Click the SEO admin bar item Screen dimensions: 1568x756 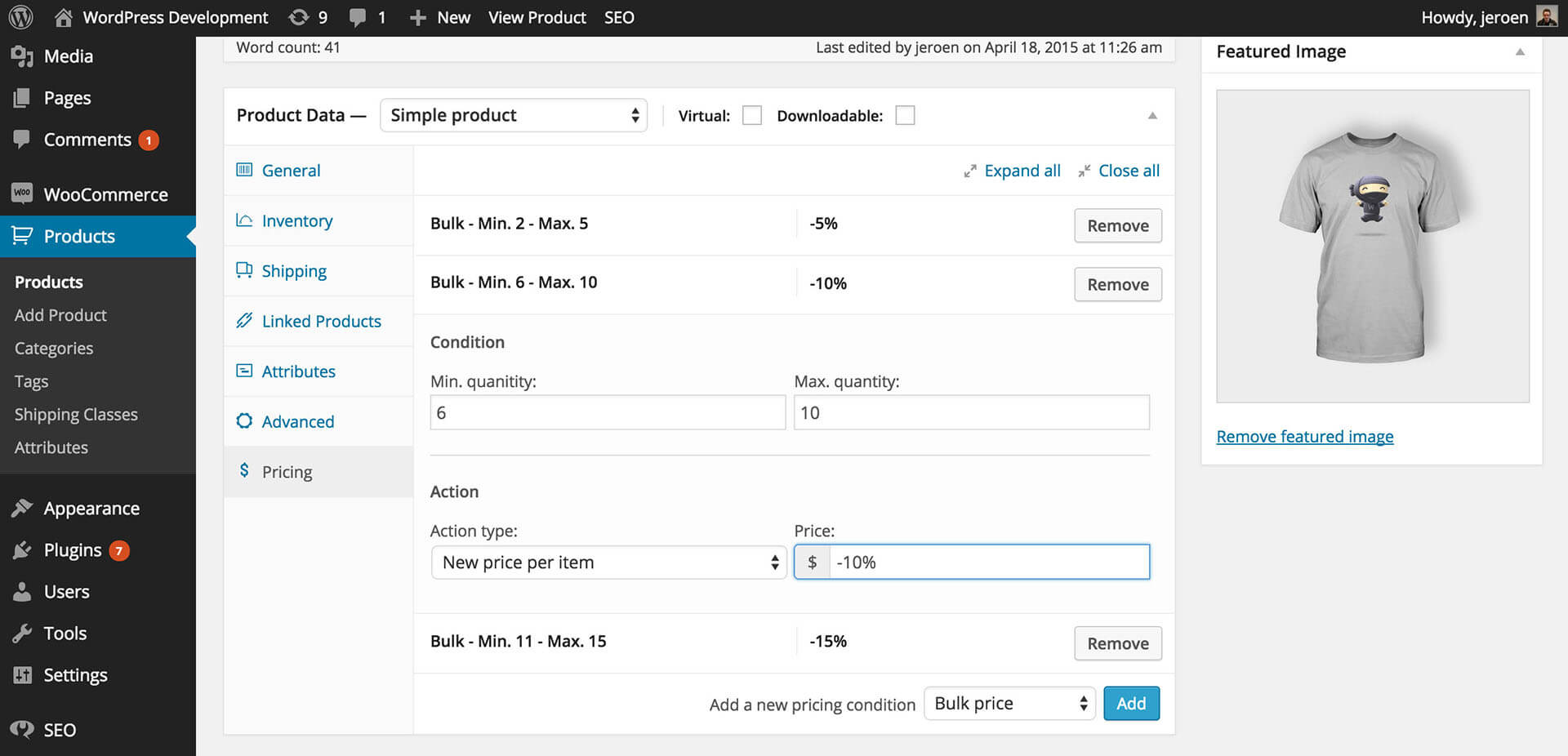point(619,17)
